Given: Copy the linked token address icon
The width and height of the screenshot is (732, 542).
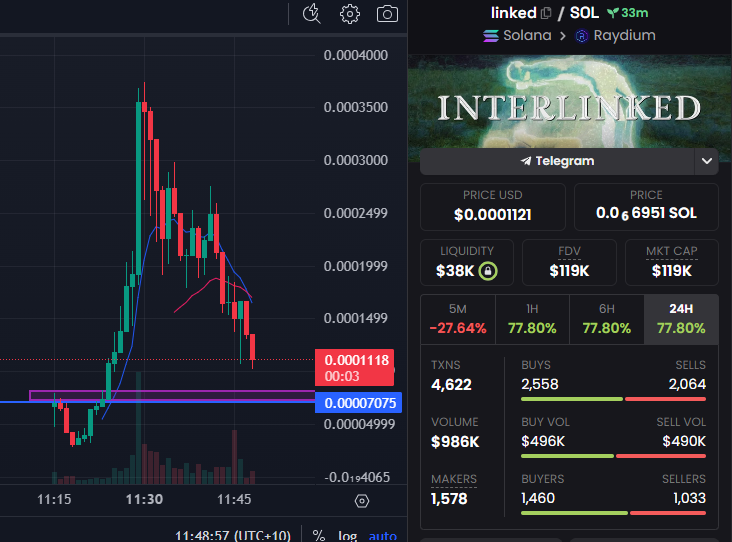Looking at the screenshot, I should coord(546,13).
